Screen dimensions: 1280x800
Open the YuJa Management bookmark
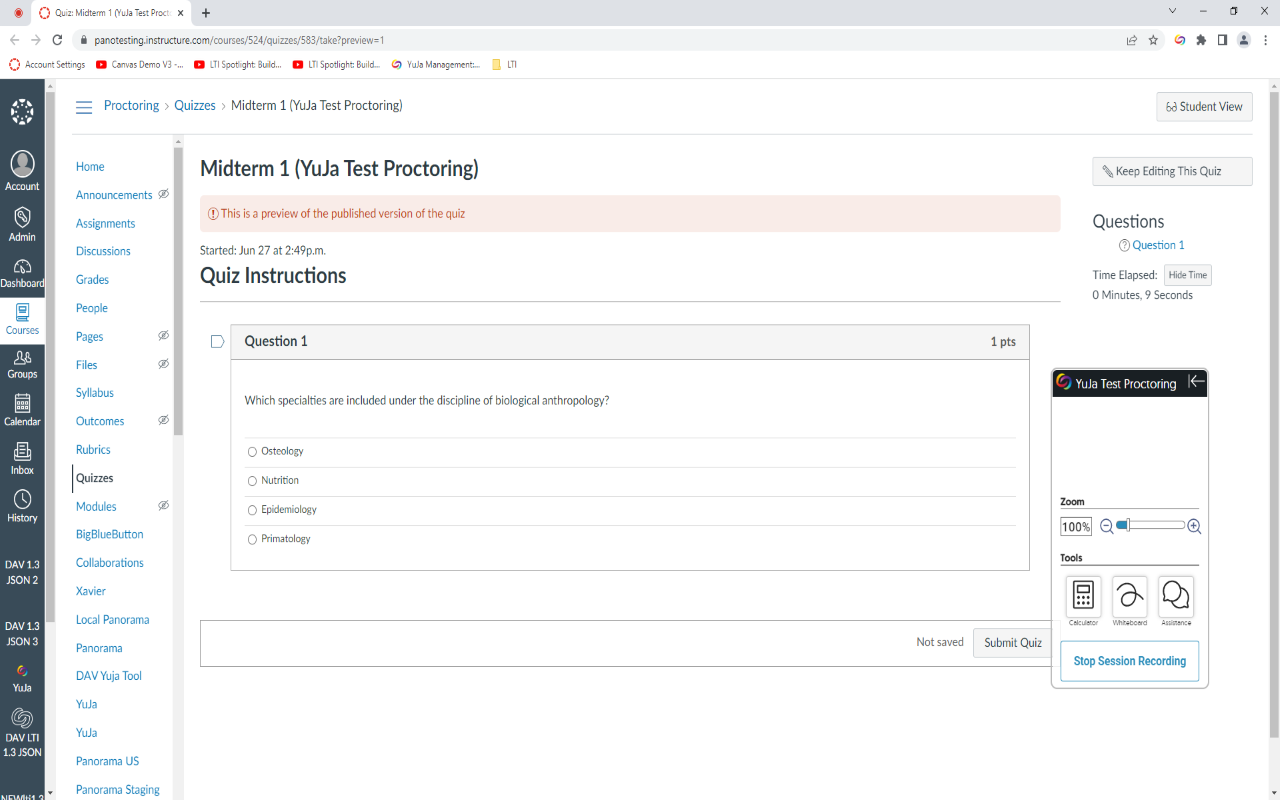435,65
